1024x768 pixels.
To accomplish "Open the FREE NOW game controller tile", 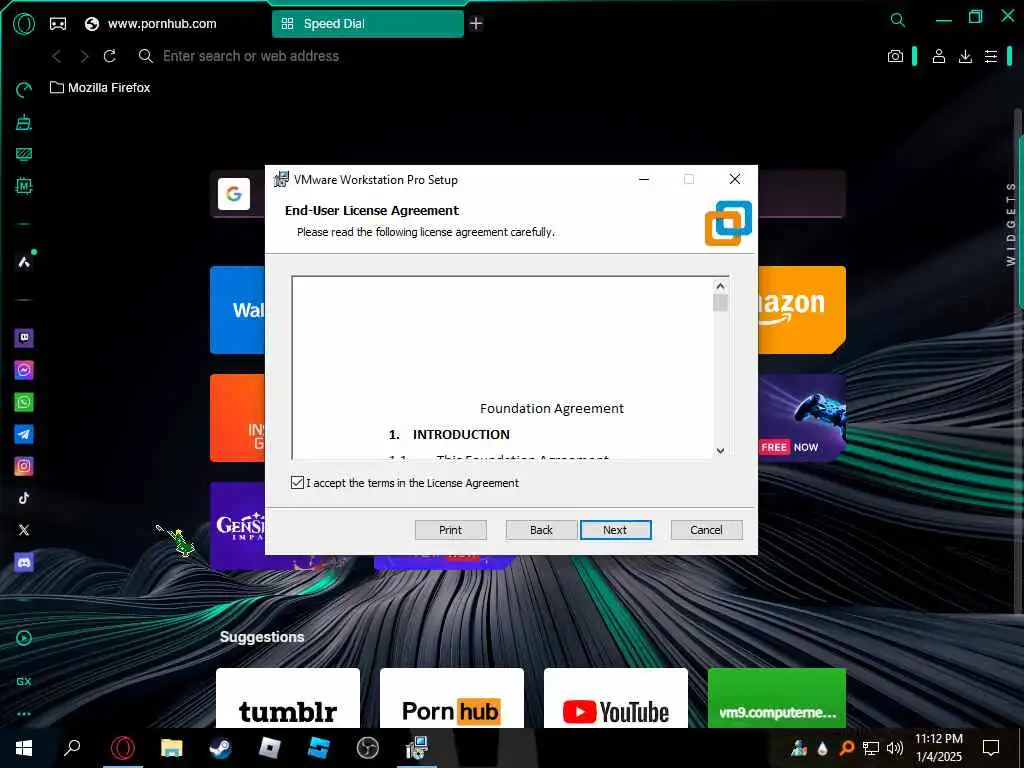I will pos(802,418).
